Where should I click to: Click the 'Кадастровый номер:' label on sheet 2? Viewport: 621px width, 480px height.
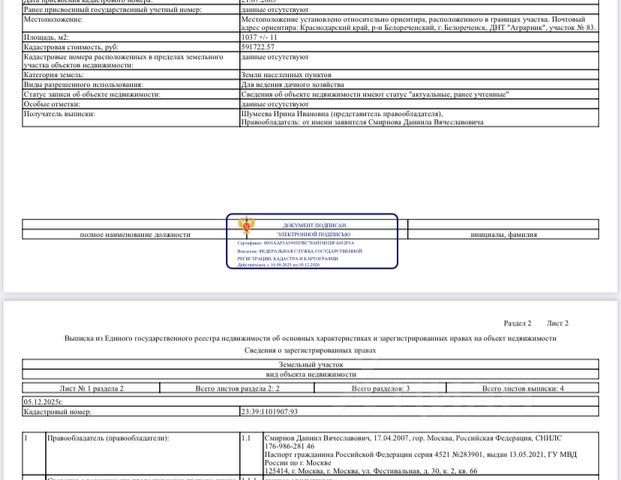point(57,412)
